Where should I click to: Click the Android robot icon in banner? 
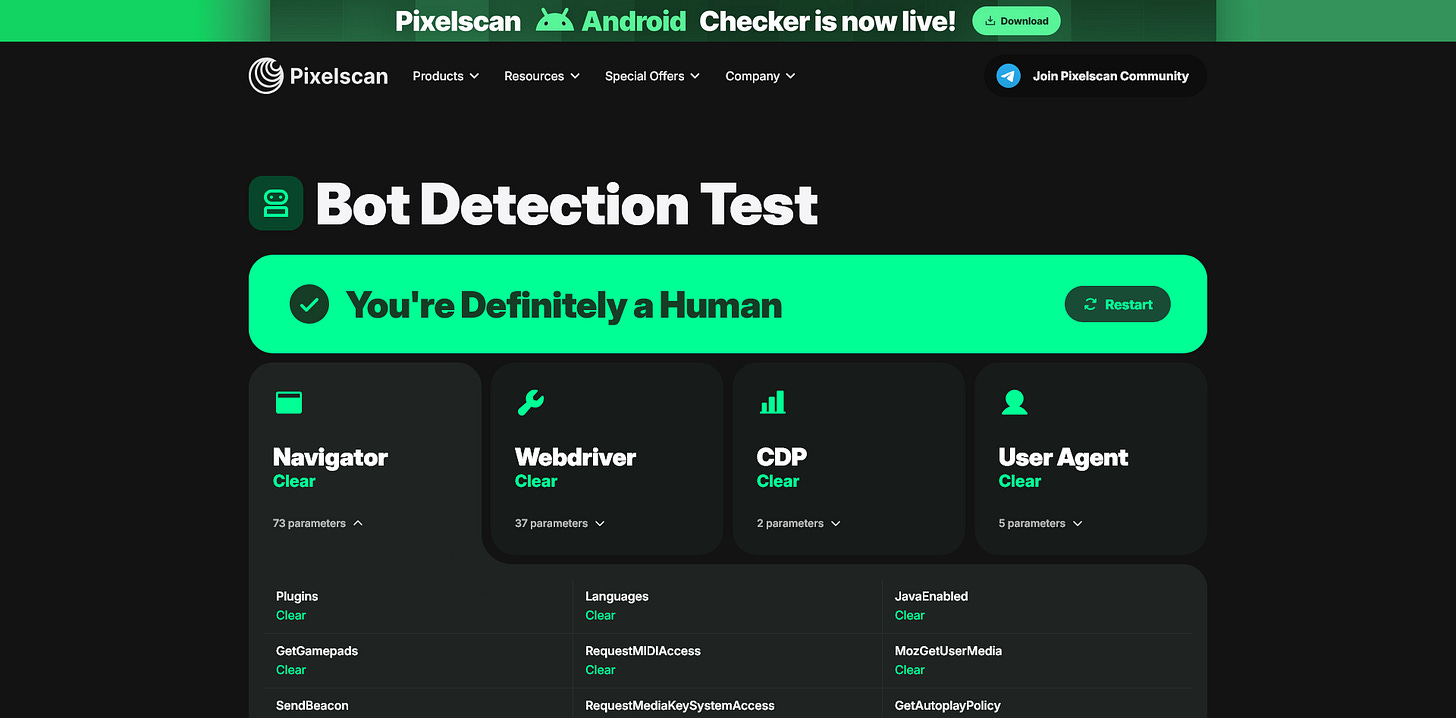pyautogui.click(x=555, y=20)
